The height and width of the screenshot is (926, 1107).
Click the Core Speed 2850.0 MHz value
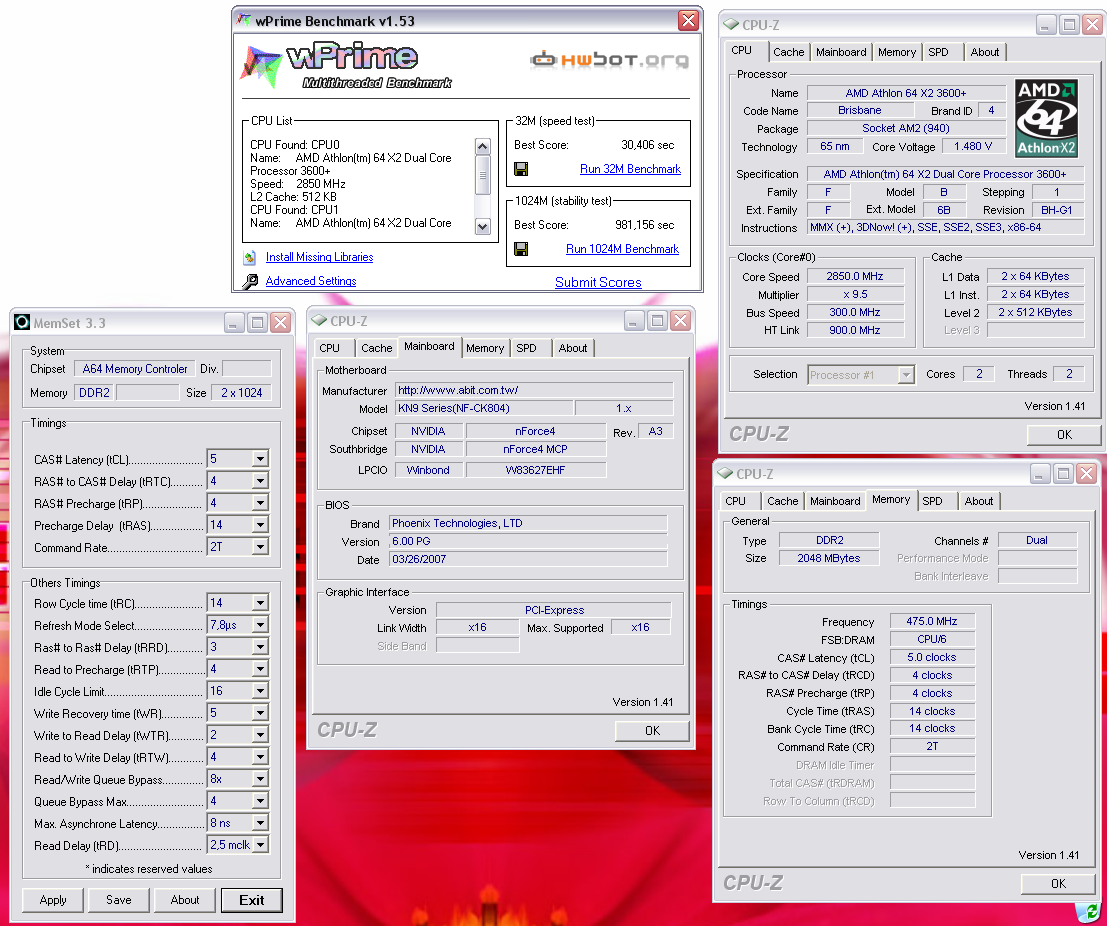[854, 276]
